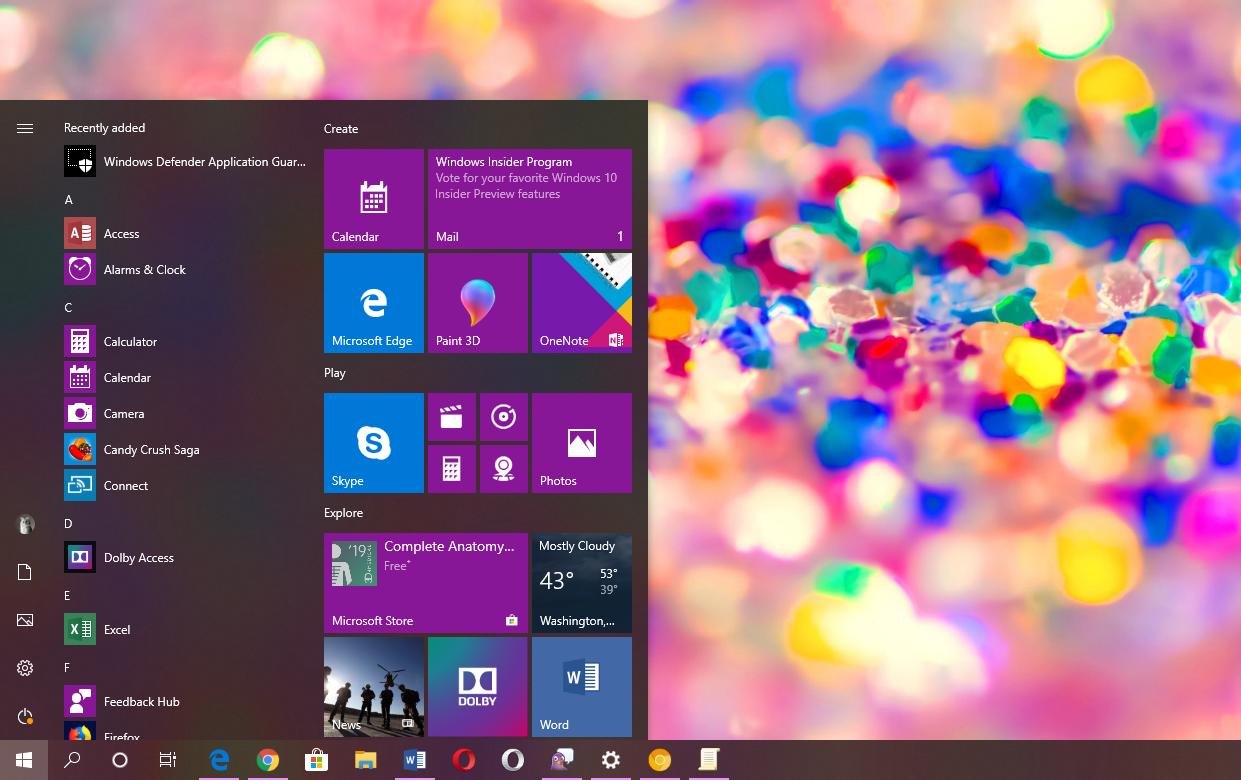Open the Power options in Start menu

[25, 716]
